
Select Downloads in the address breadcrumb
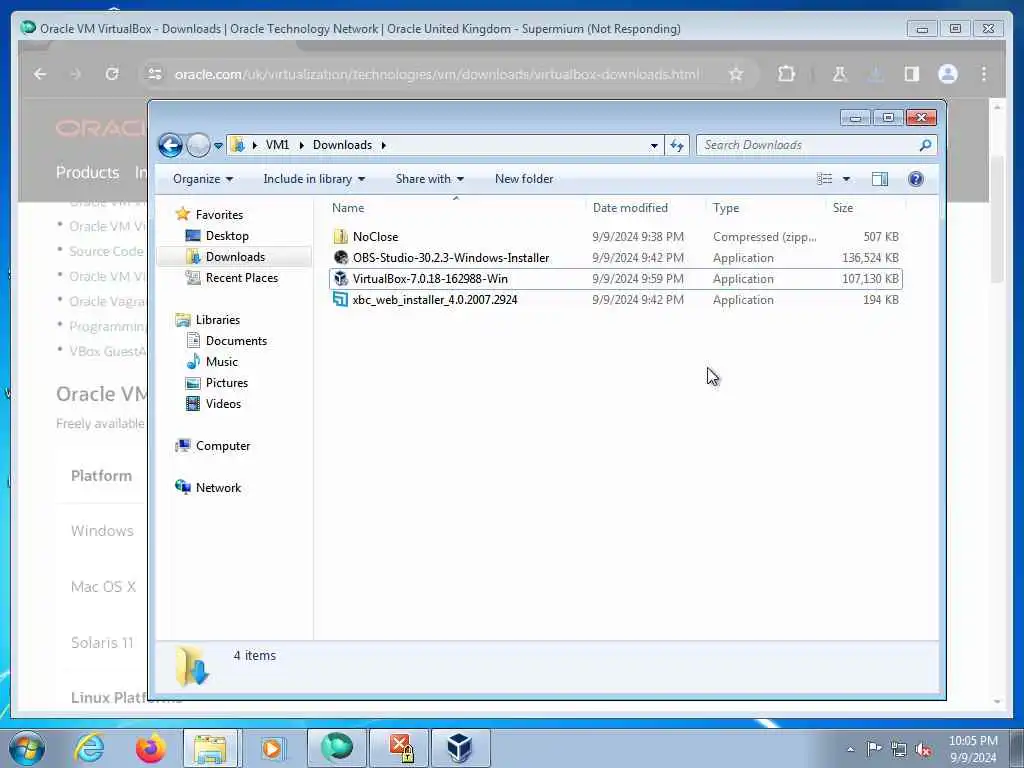(x=342, y=145)
